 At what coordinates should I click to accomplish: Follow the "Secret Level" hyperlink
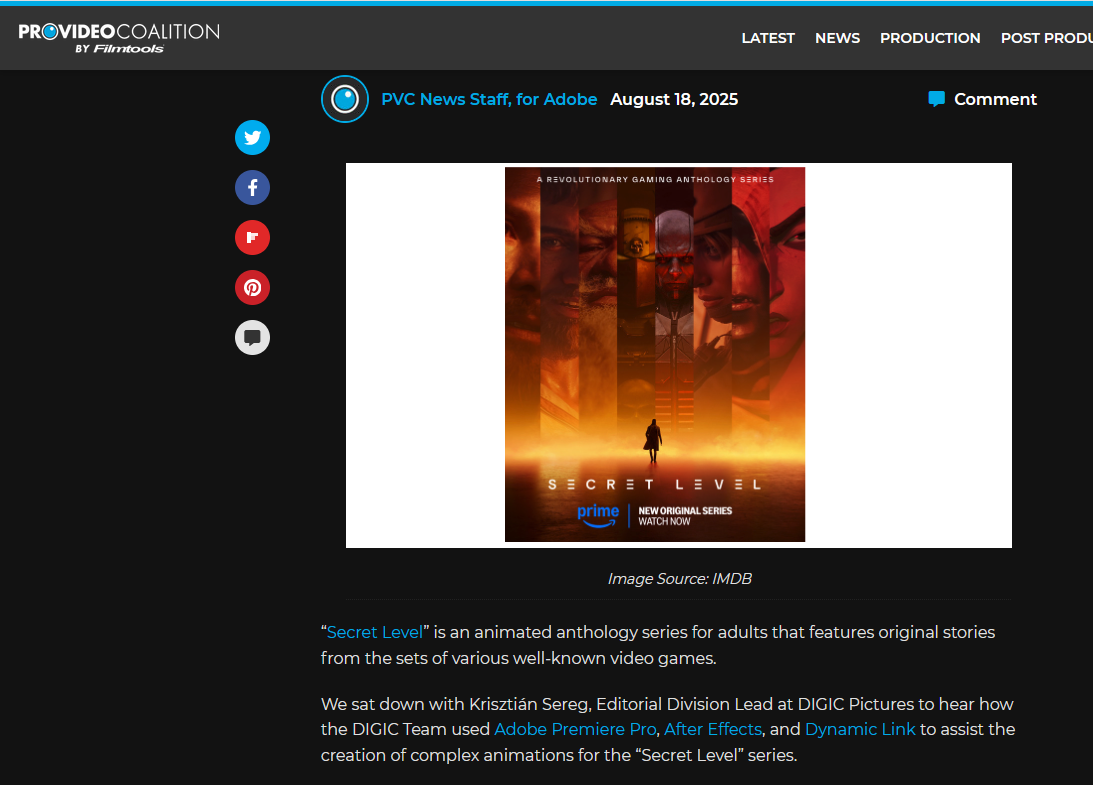tap(375, 632)
